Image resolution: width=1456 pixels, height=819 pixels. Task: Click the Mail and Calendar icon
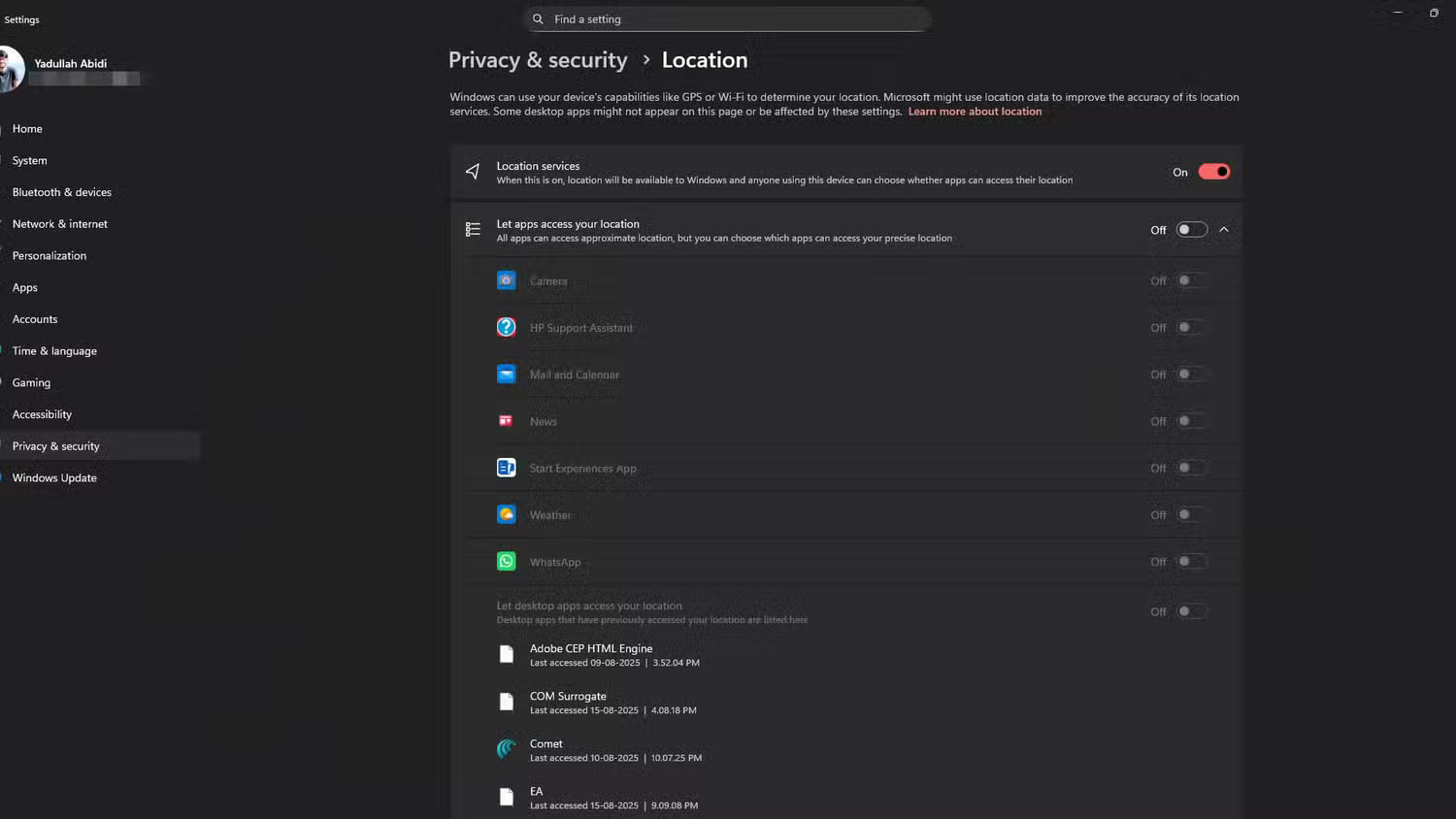[x=506, y=374]
